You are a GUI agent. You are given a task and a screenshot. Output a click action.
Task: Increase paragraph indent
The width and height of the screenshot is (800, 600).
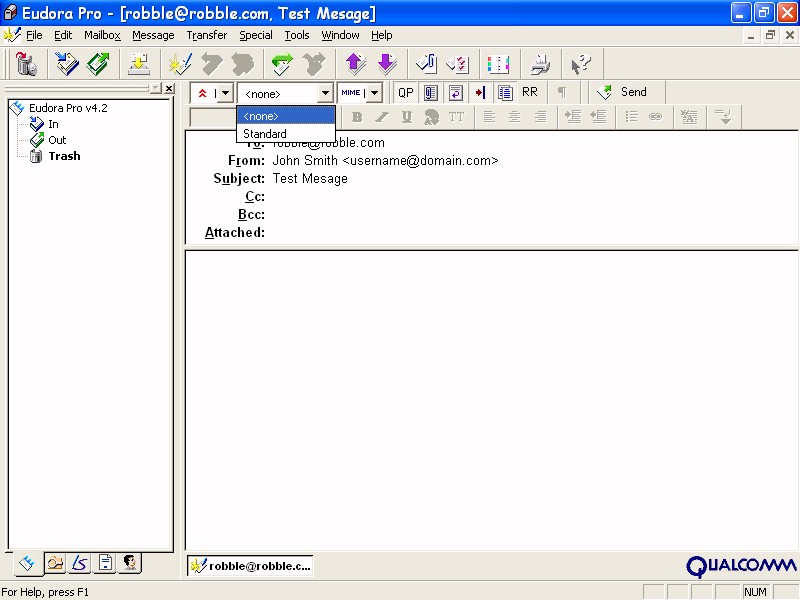pos(573,117)
